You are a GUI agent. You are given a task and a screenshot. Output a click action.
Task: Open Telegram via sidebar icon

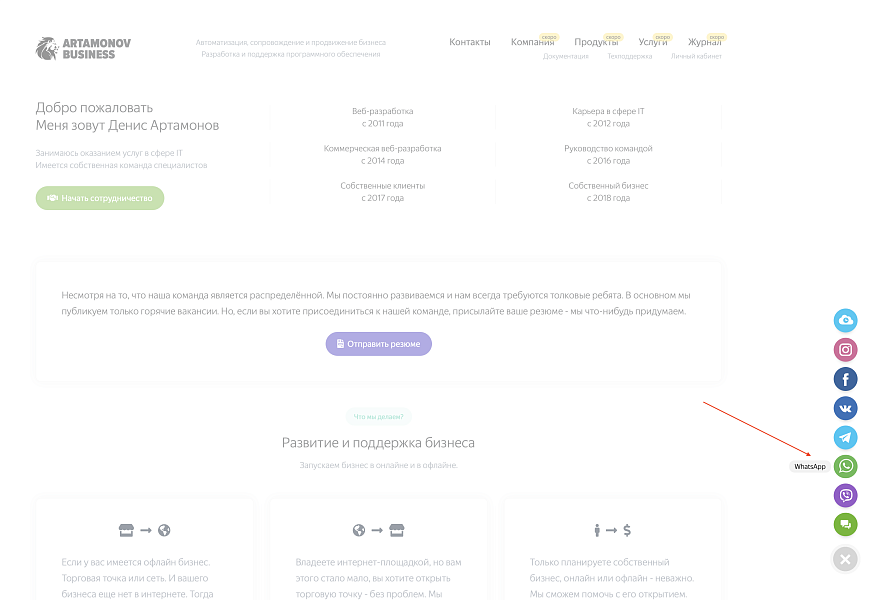[x=845, y=436]
